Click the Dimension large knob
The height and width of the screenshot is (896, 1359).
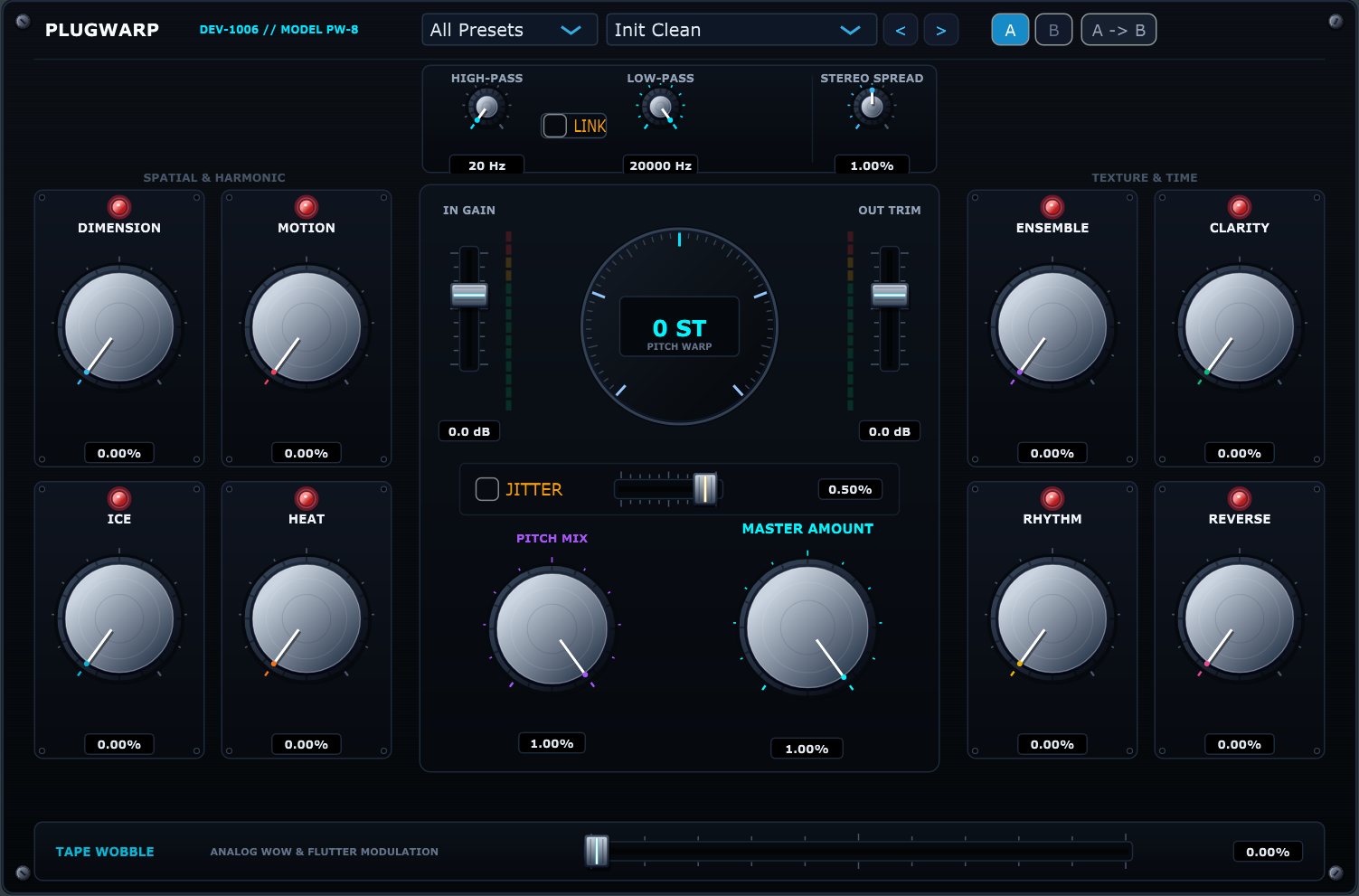pos(119,326)
